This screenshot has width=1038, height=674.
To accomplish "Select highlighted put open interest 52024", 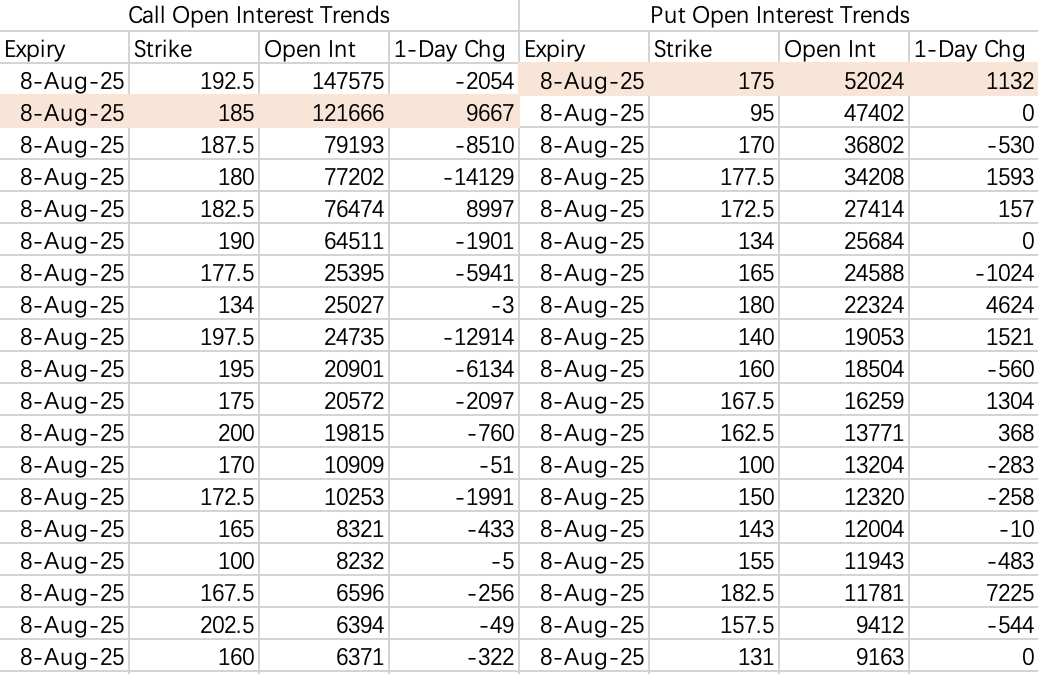I will click(x=844, y=81).
